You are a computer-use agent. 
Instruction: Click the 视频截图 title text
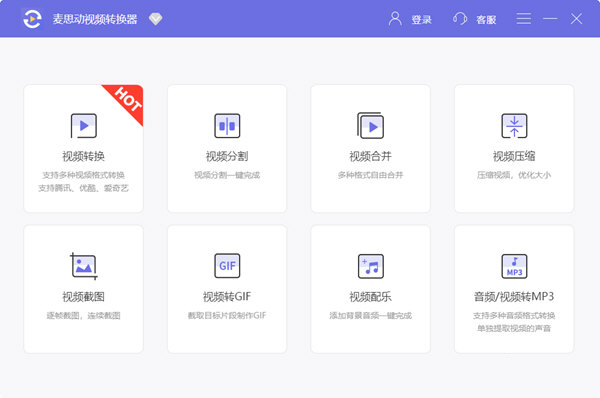(83, 297)
